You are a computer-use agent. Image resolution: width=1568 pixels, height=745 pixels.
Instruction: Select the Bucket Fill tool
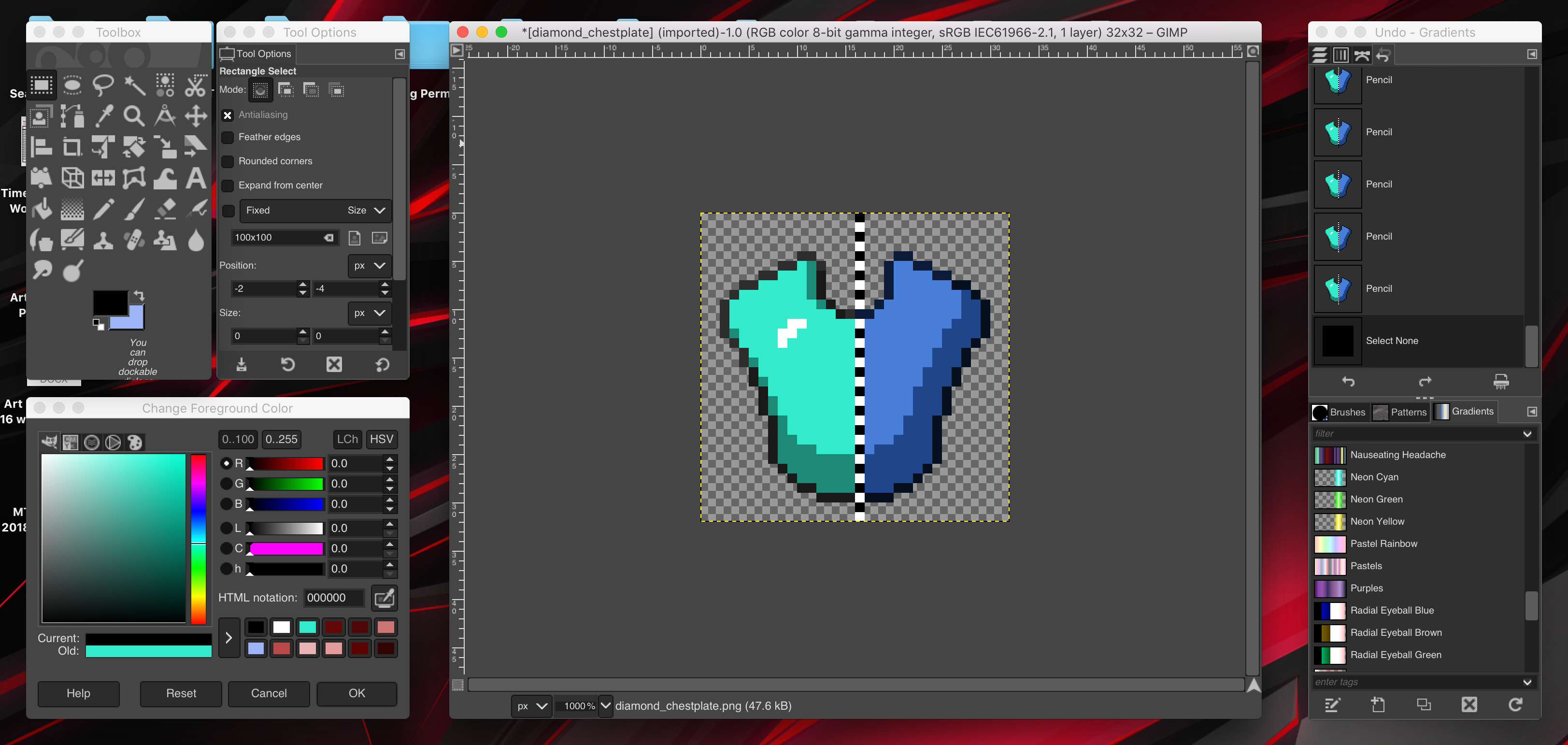42,209
